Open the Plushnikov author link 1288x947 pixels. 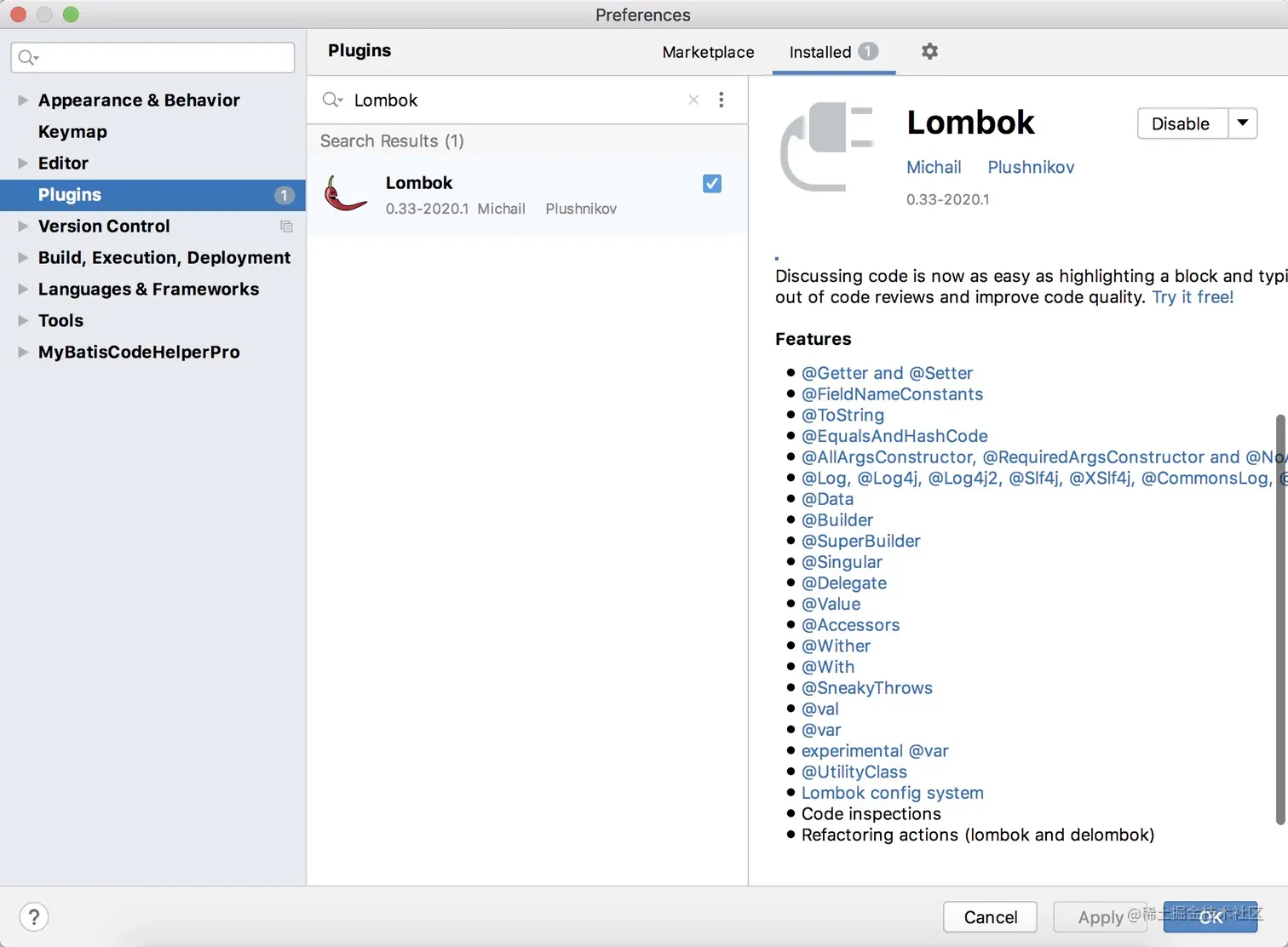[x=1031, y=167]
